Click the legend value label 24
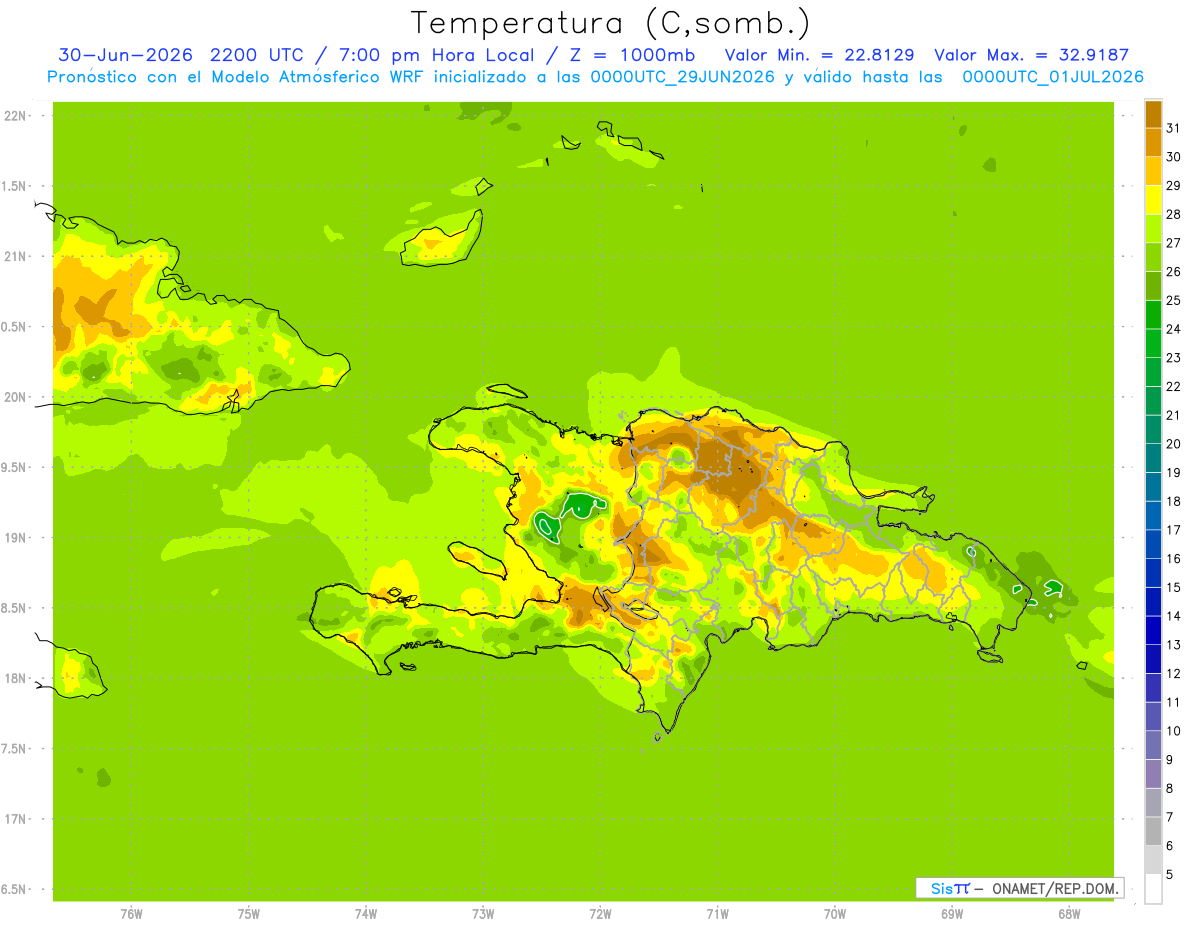Image resolution: width=1200 pixels, height=927 pixels. pos(1174,329)
